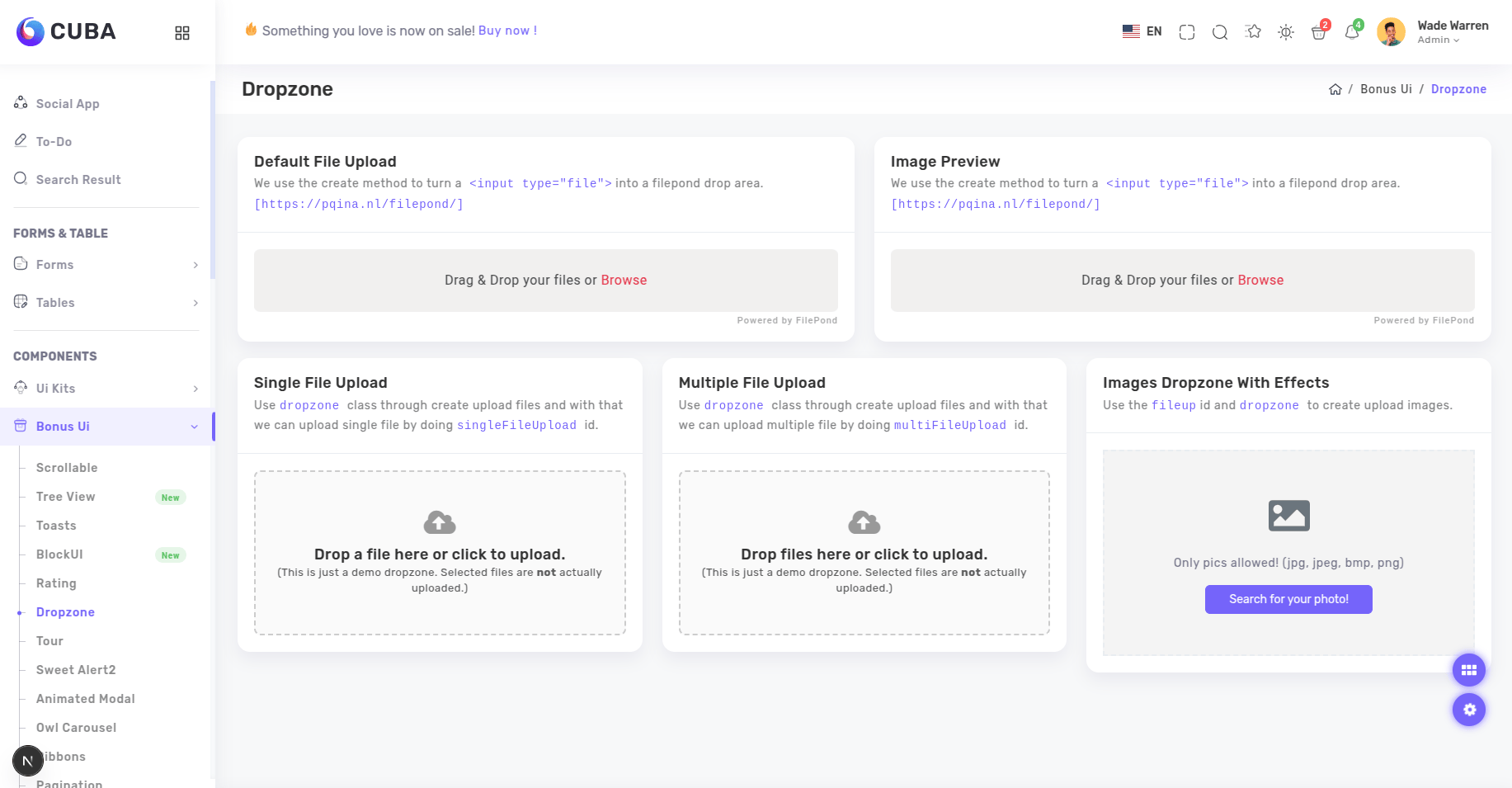The image size is (1512, 788).
Task: Toggle sidebar with the grid icon
Action: (182, 32)
